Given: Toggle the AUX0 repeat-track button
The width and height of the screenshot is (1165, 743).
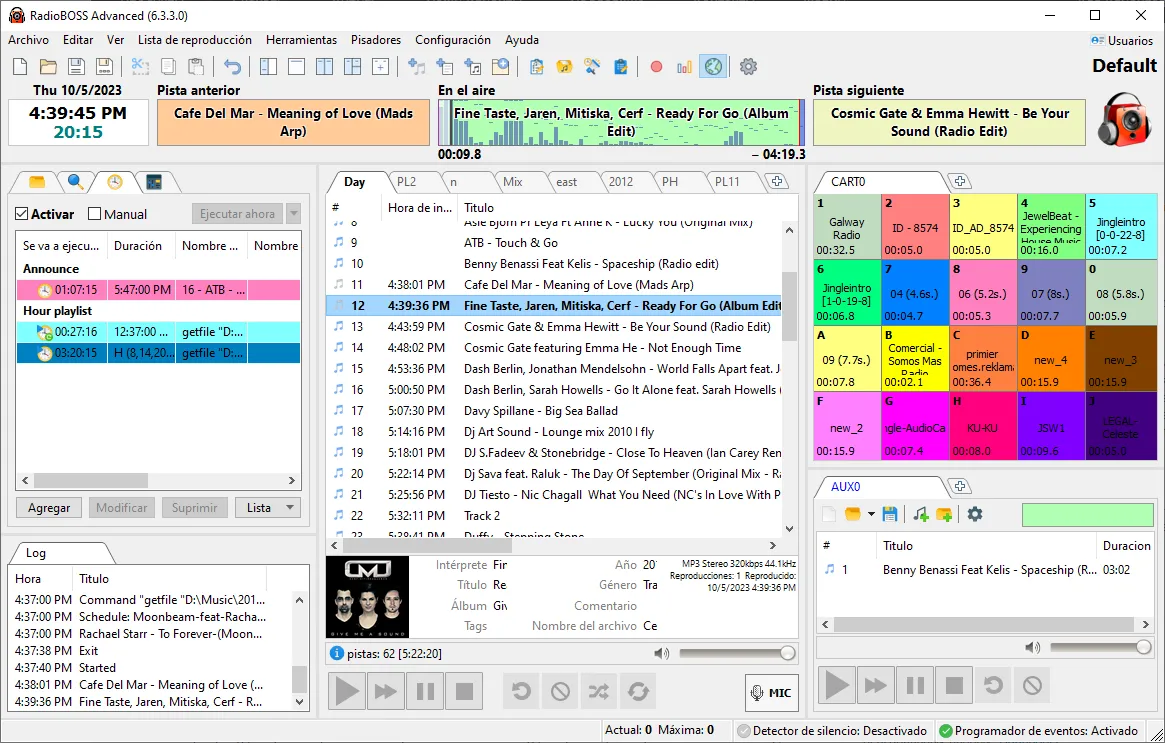Looking at the screenshot, I should (993, 685).
